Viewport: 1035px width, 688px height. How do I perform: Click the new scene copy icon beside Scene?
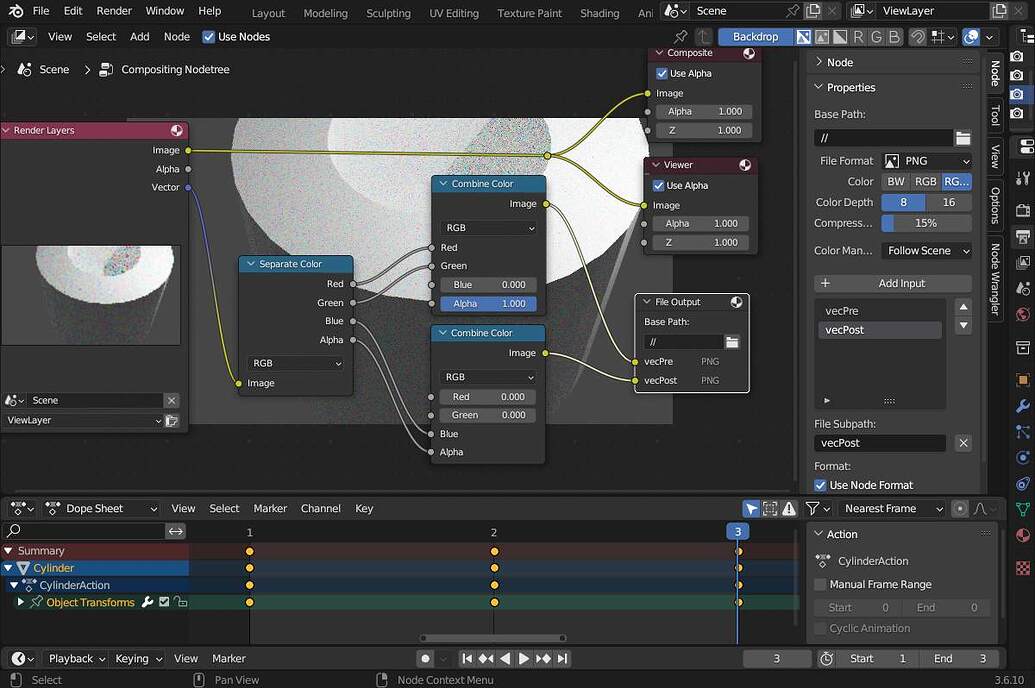pyautogui.click(x=813, y=11)
